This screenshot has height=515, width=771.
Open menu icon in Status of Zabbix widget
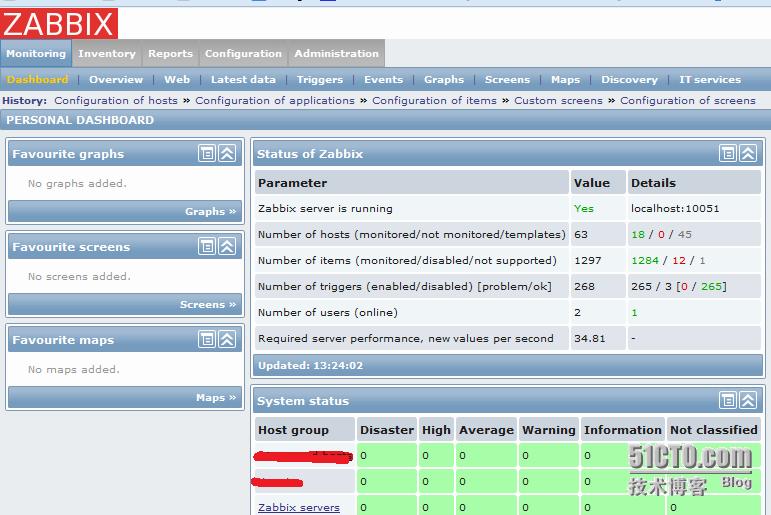coord(728,153)
